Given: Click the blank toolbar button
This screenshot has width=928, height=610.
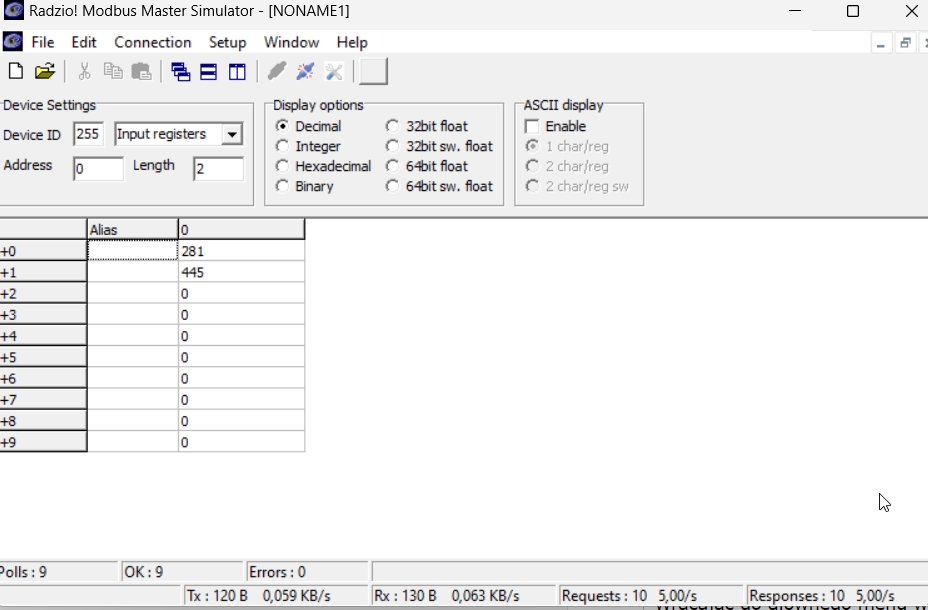Looking at the screenshot, I should (373, 71).
